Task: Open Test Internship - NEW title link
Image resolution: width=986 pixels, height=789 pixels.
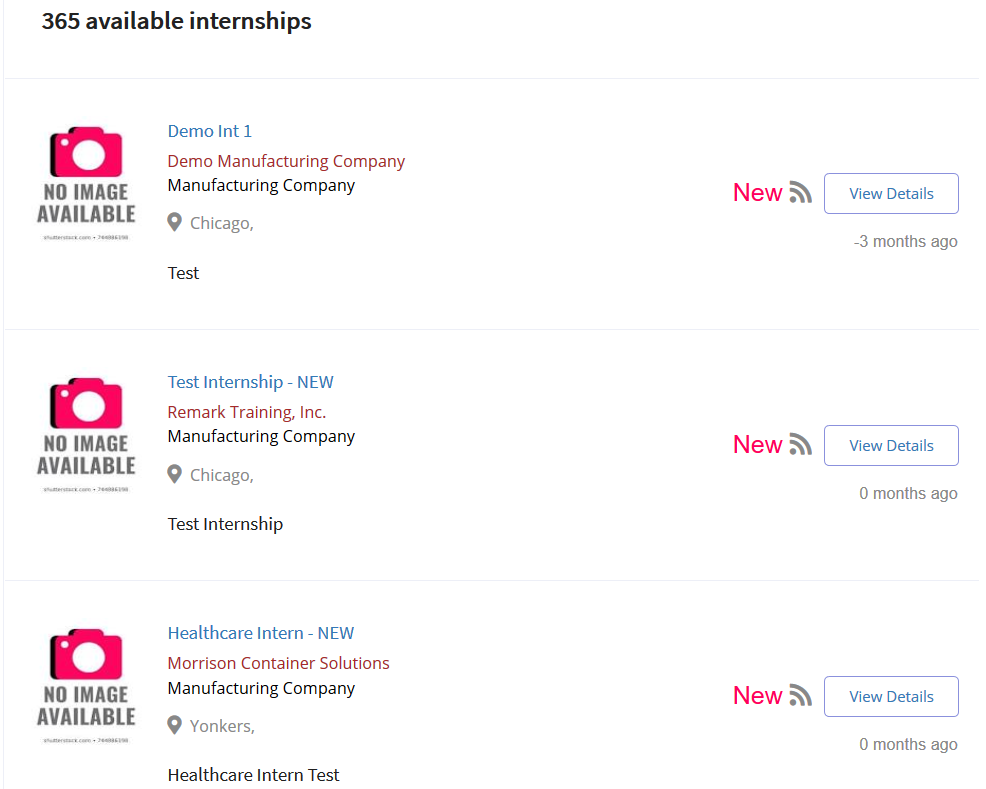Action: click(x=250, y=382)
